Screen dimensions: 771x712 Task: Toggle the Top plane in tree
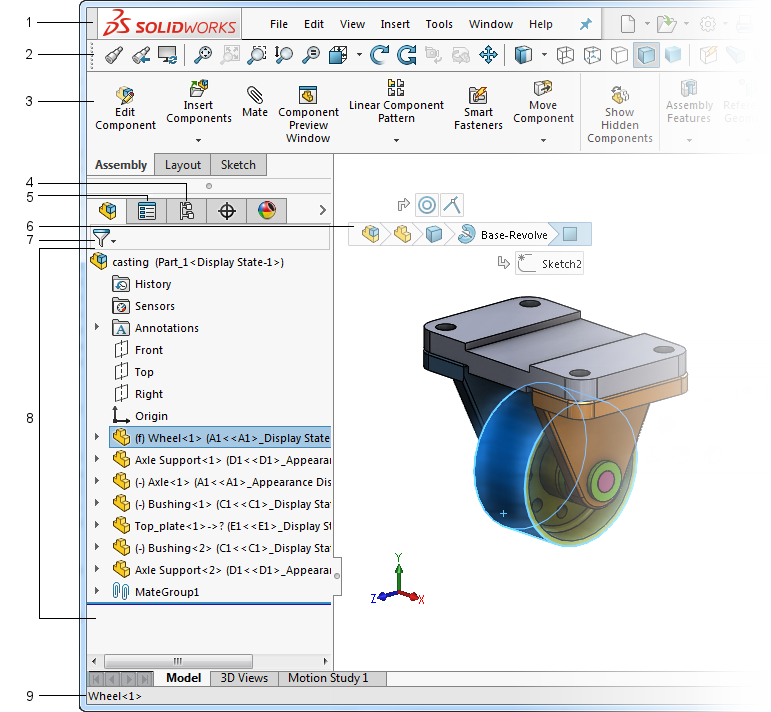pyautogui.click(x=144, y=372)
